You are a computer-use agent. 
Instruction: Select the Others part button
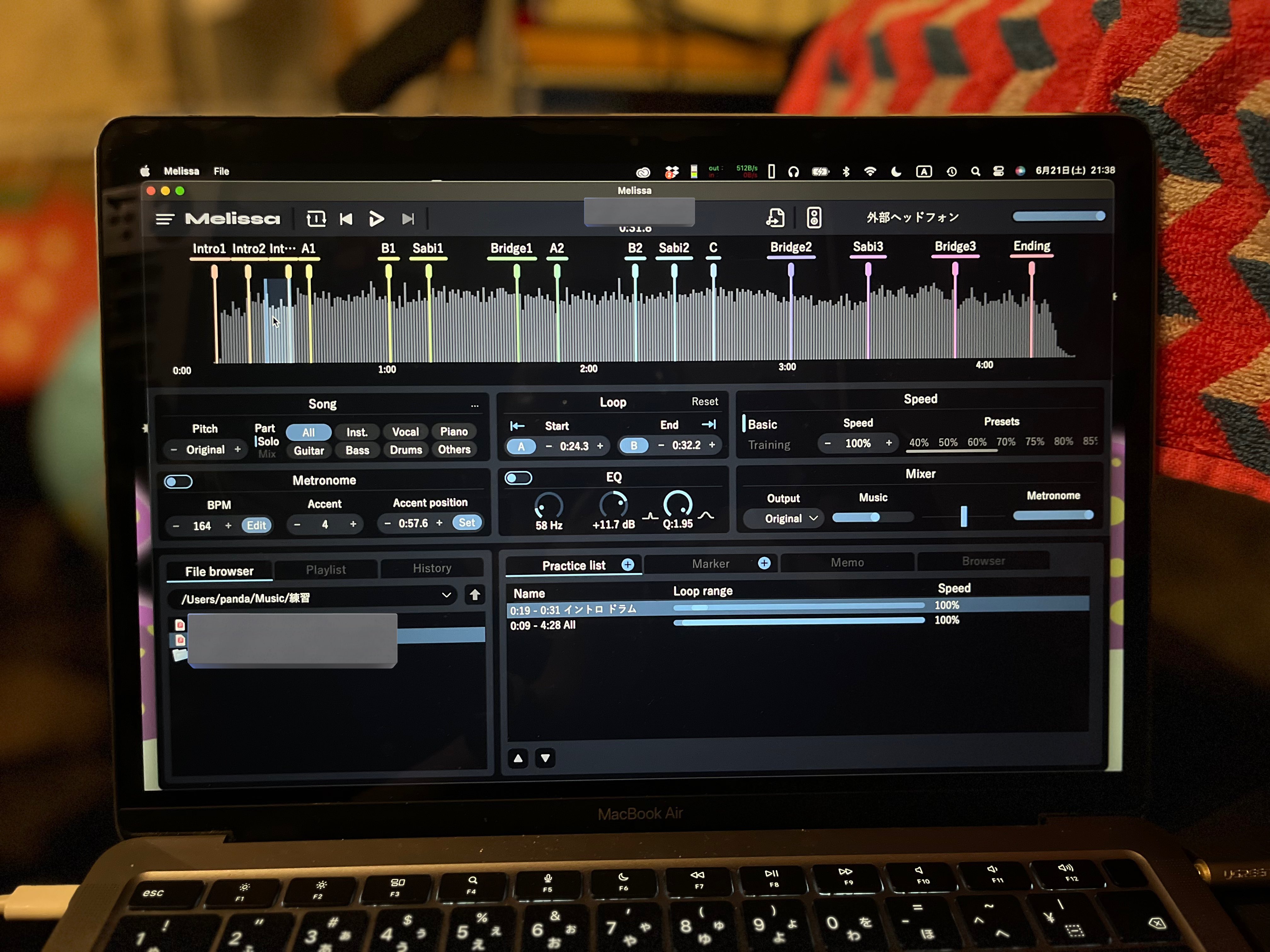[454, 449]
